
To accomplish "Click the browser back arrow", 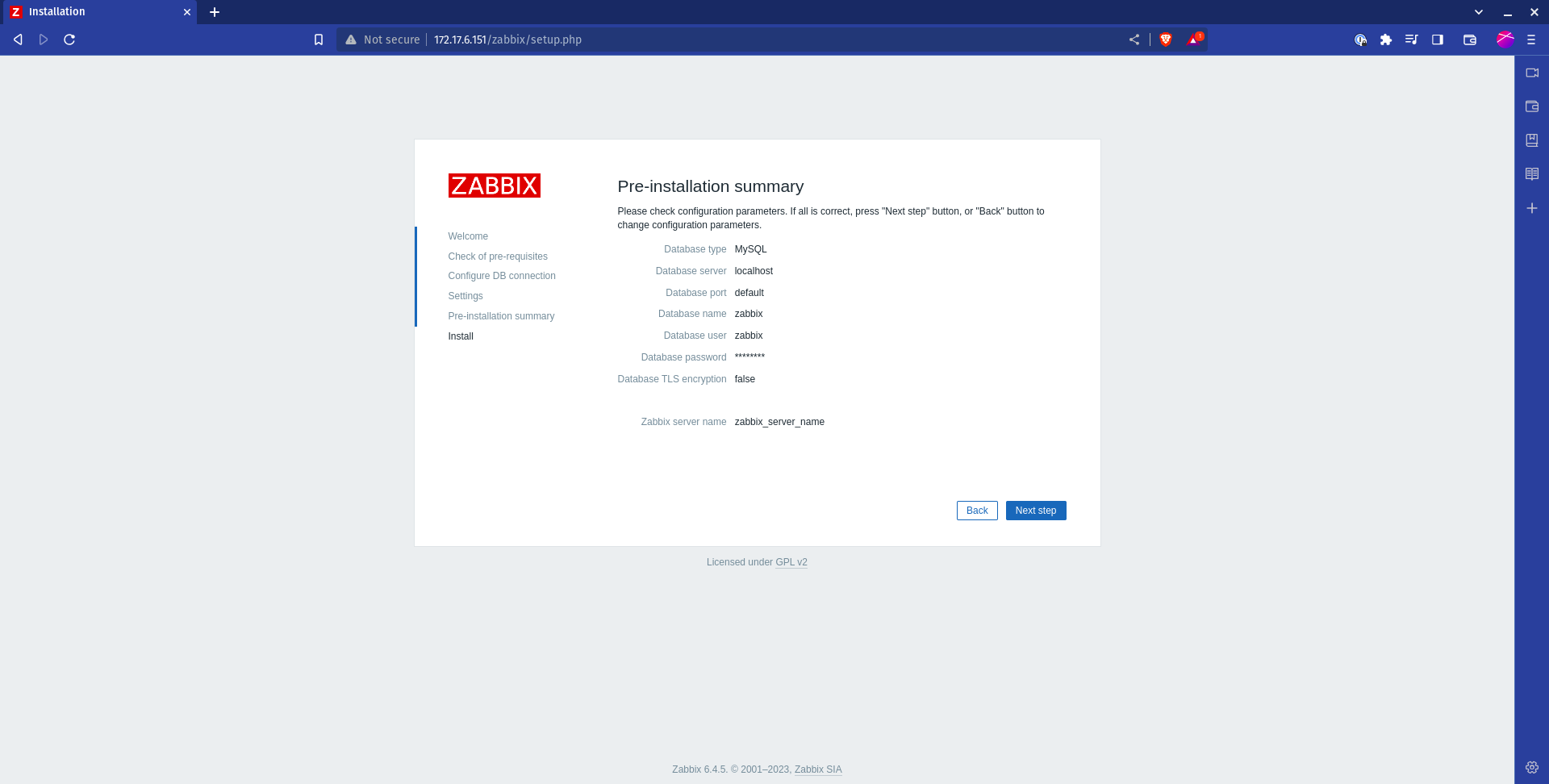I will tap(18, 40).
